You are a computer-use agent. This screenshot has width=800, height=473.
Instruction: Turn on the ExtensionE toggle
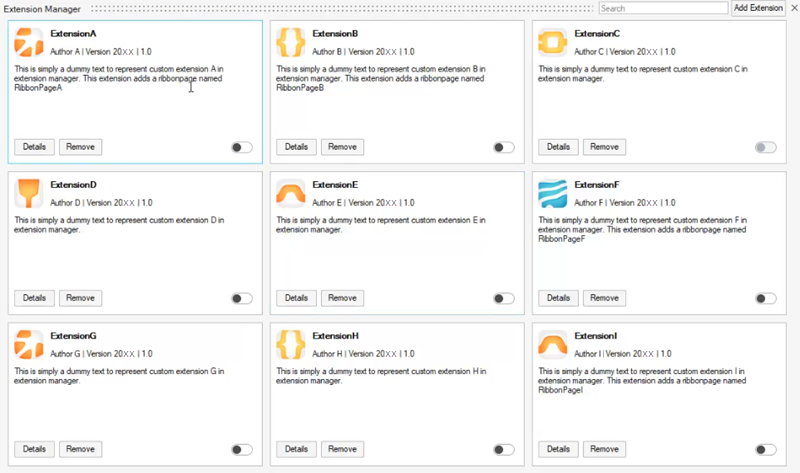coord(503,298)
